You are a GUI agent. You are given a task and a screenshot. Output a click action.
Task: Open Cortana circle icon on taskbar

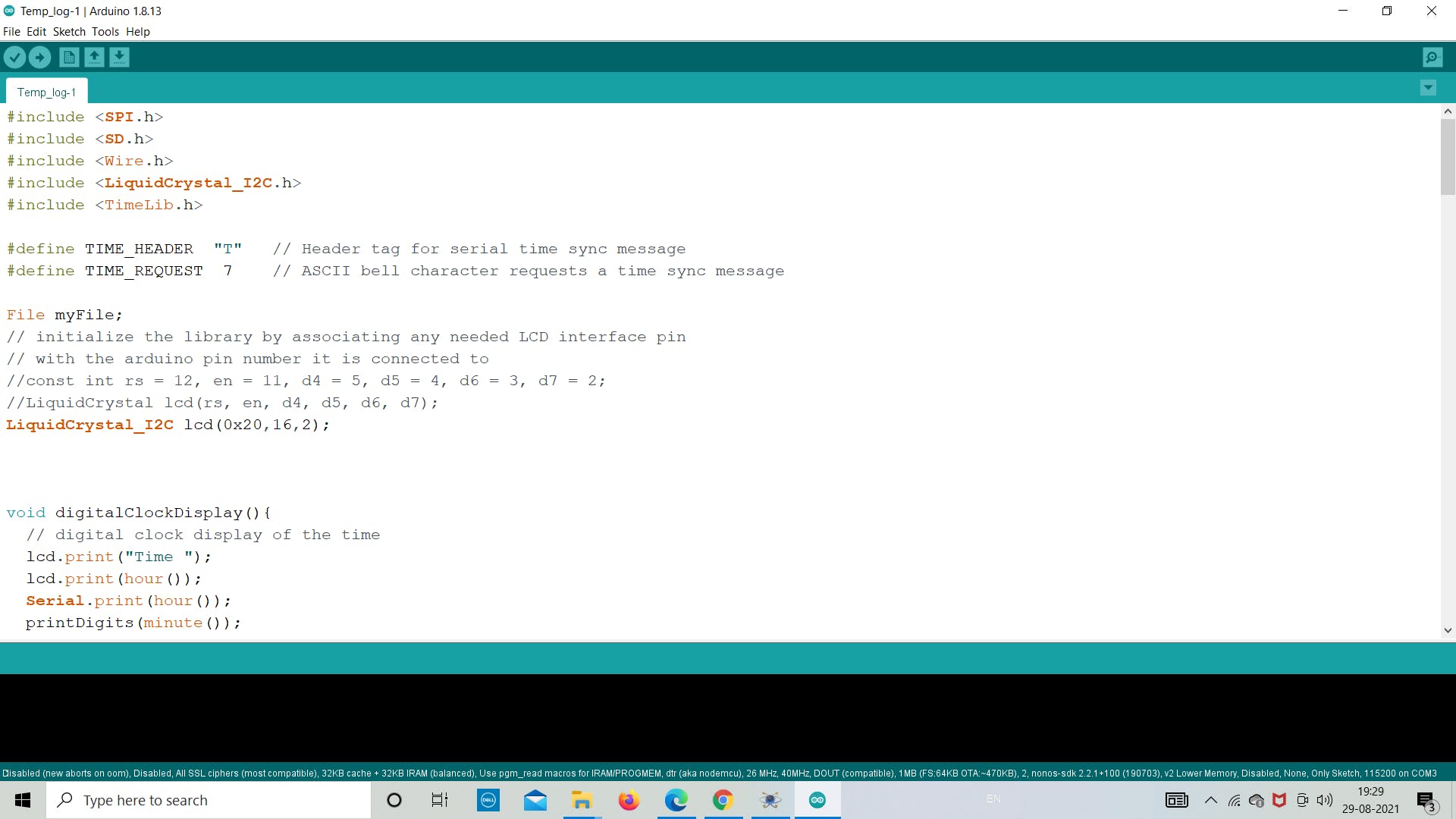pyautogui.click(x=394, y=800)
